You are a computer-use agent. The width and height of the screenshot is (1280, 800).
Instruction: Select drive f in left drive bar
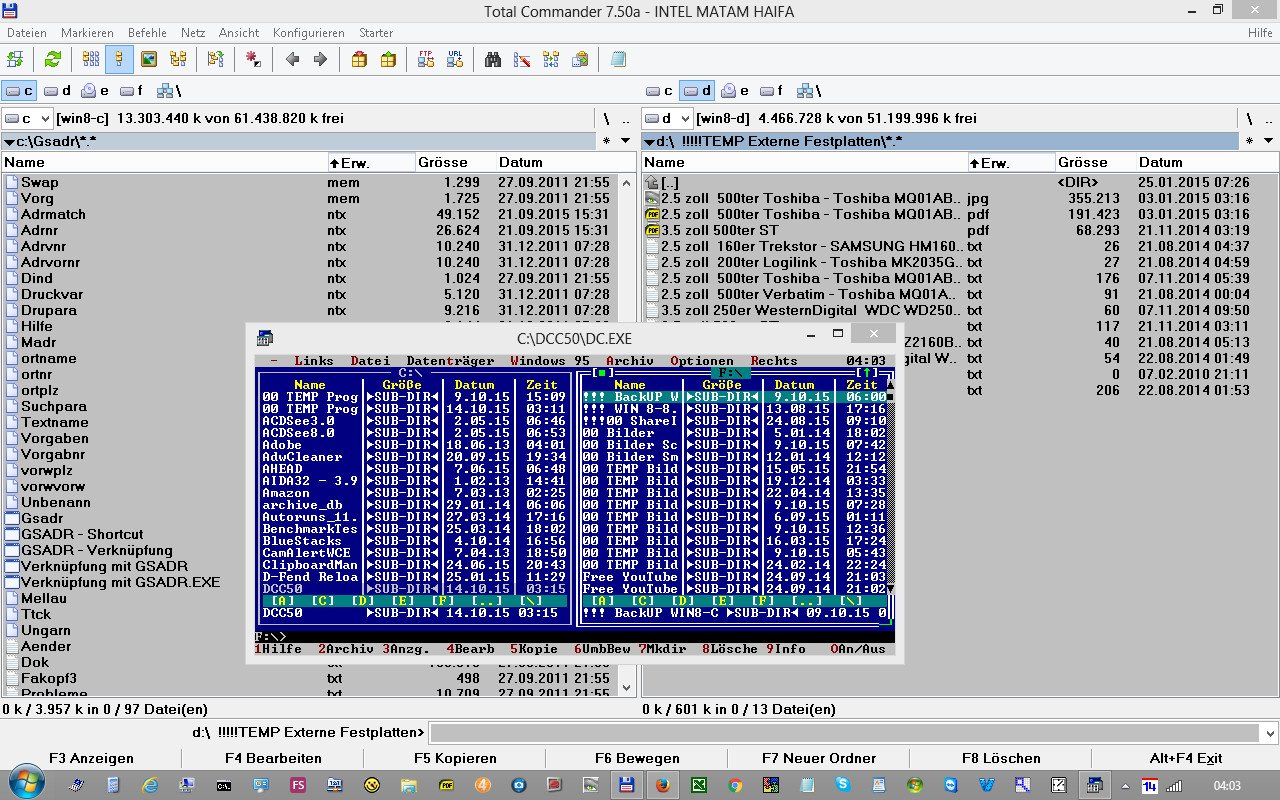tap(133, 91)
